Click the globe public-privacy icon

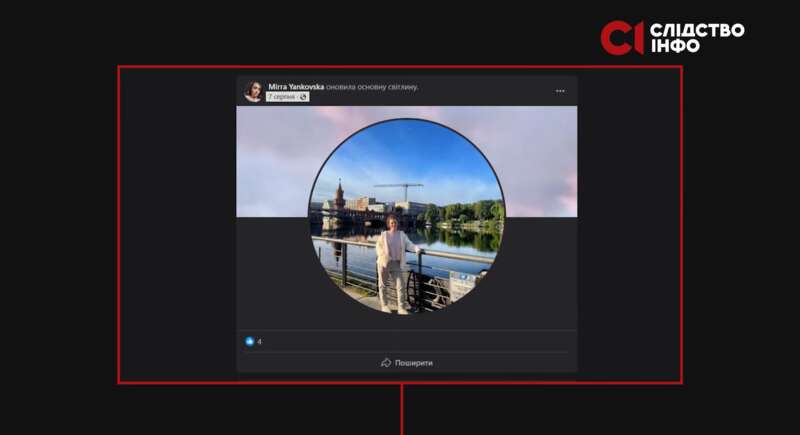303,97
